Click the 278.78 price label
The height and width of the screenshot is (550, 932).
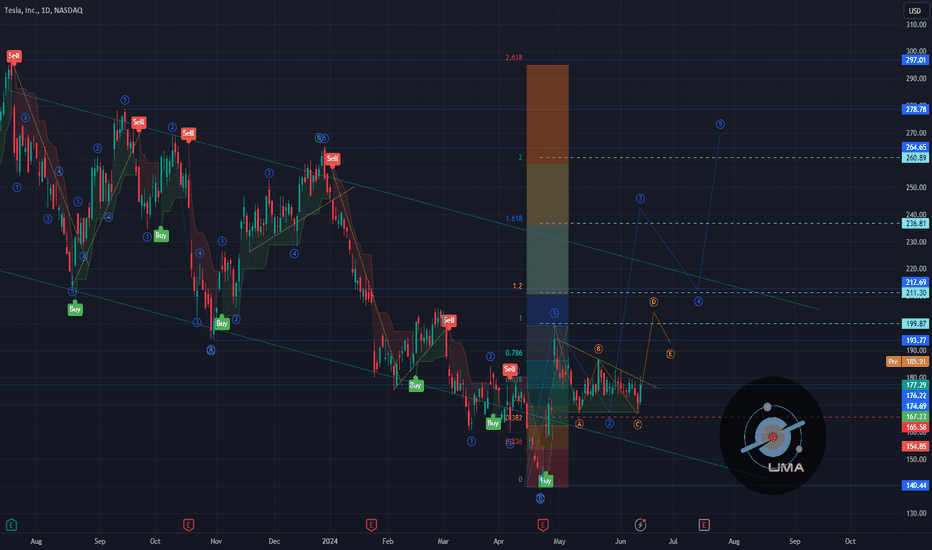coord(915,109)
